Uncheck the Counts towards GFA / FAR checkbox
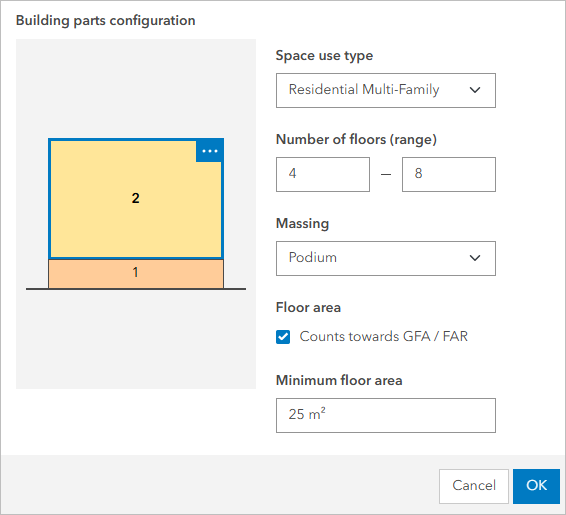 pos(283,337)
